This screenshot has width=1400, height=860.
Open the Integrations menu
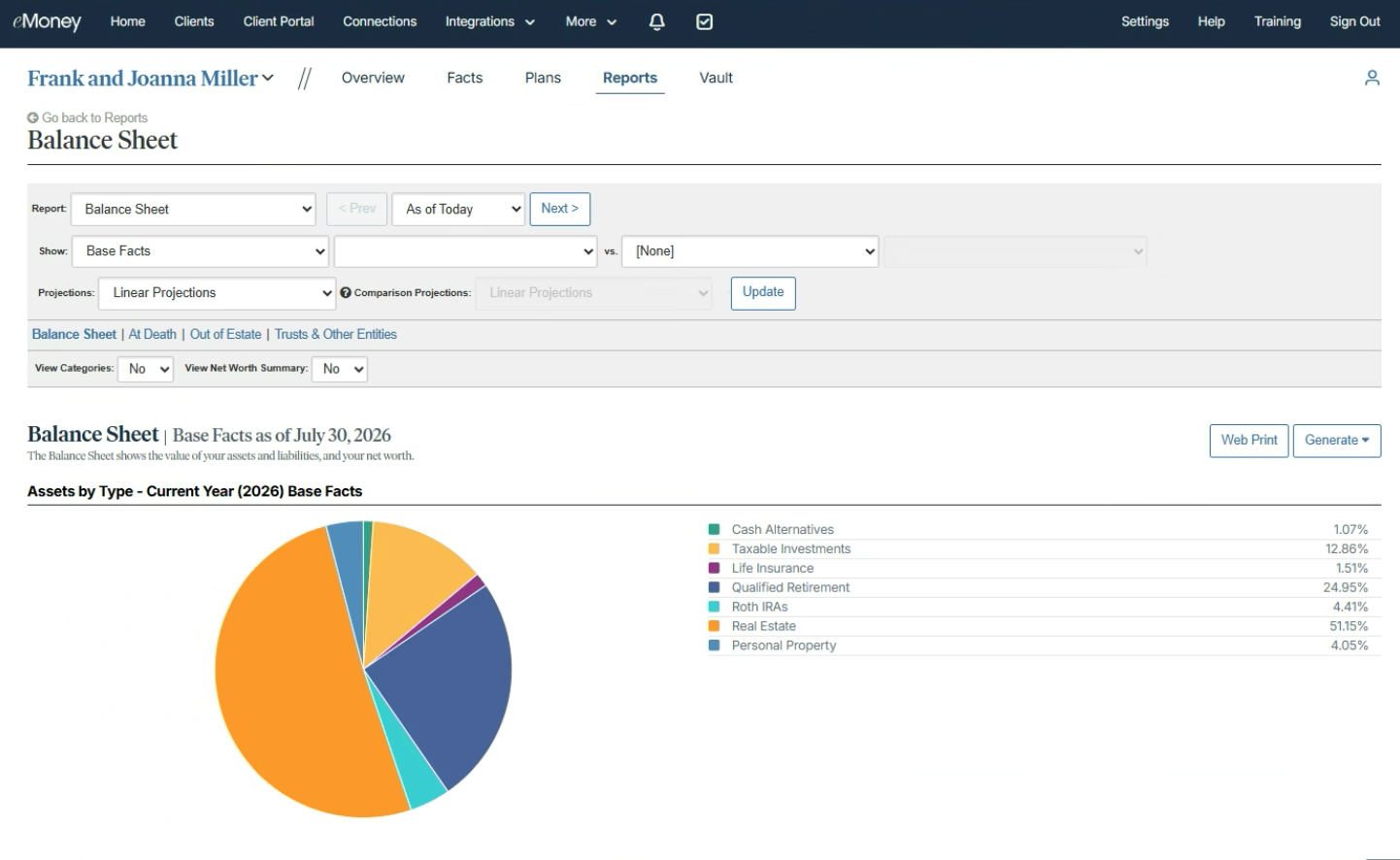pyautogui.click(x=489, y=21)
